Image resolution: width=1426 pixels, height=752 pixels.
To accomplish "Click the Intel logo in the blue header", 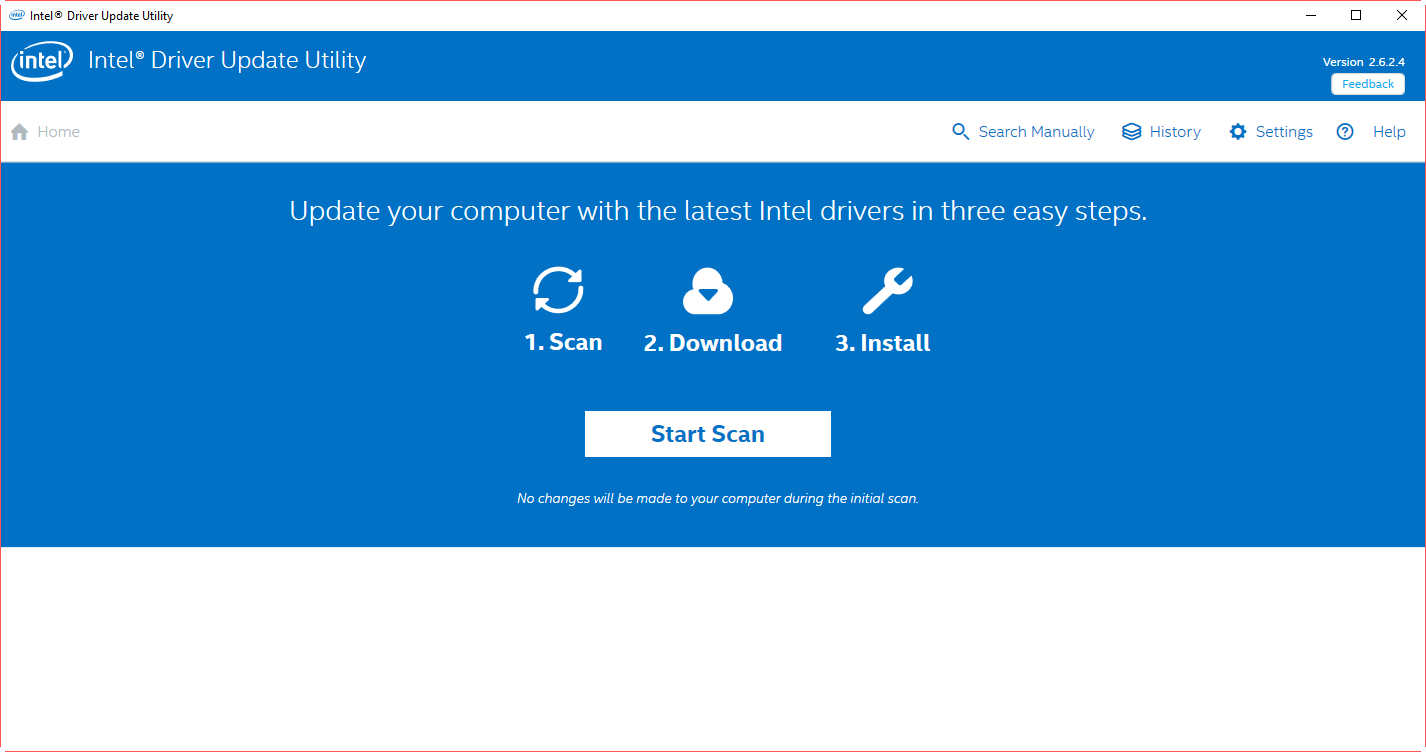I will point(41,64).
